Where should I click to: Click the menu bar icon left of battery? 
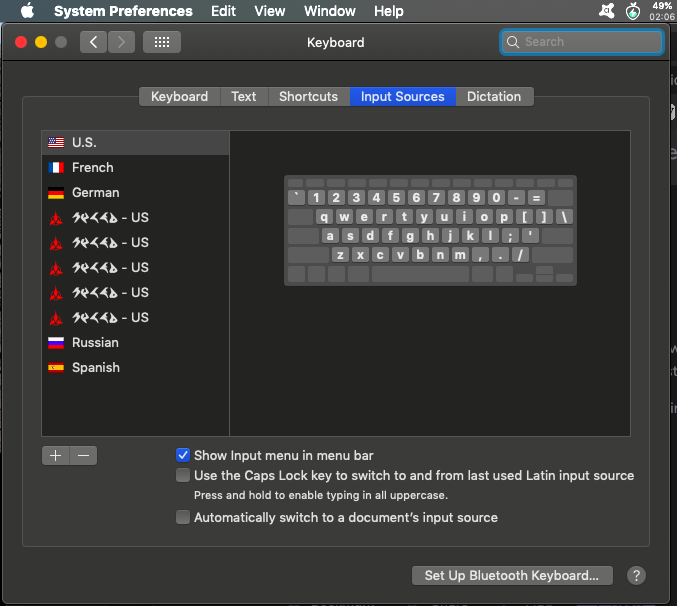point(607,10)
